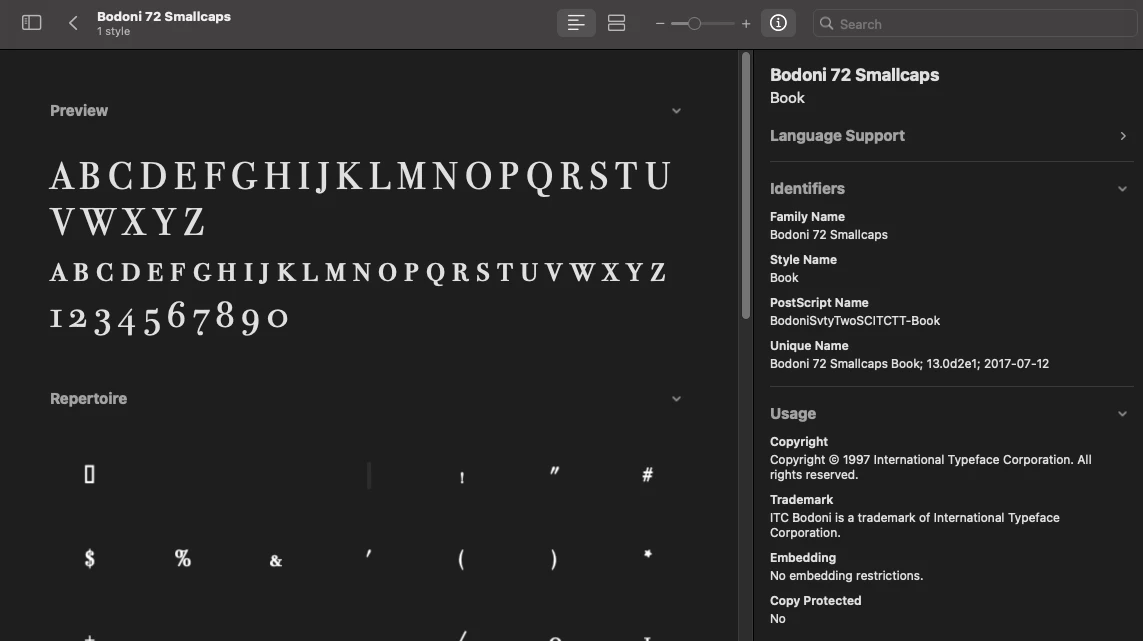
Task: Click the search magnifier icon
Action: click(x=826, y=23)
